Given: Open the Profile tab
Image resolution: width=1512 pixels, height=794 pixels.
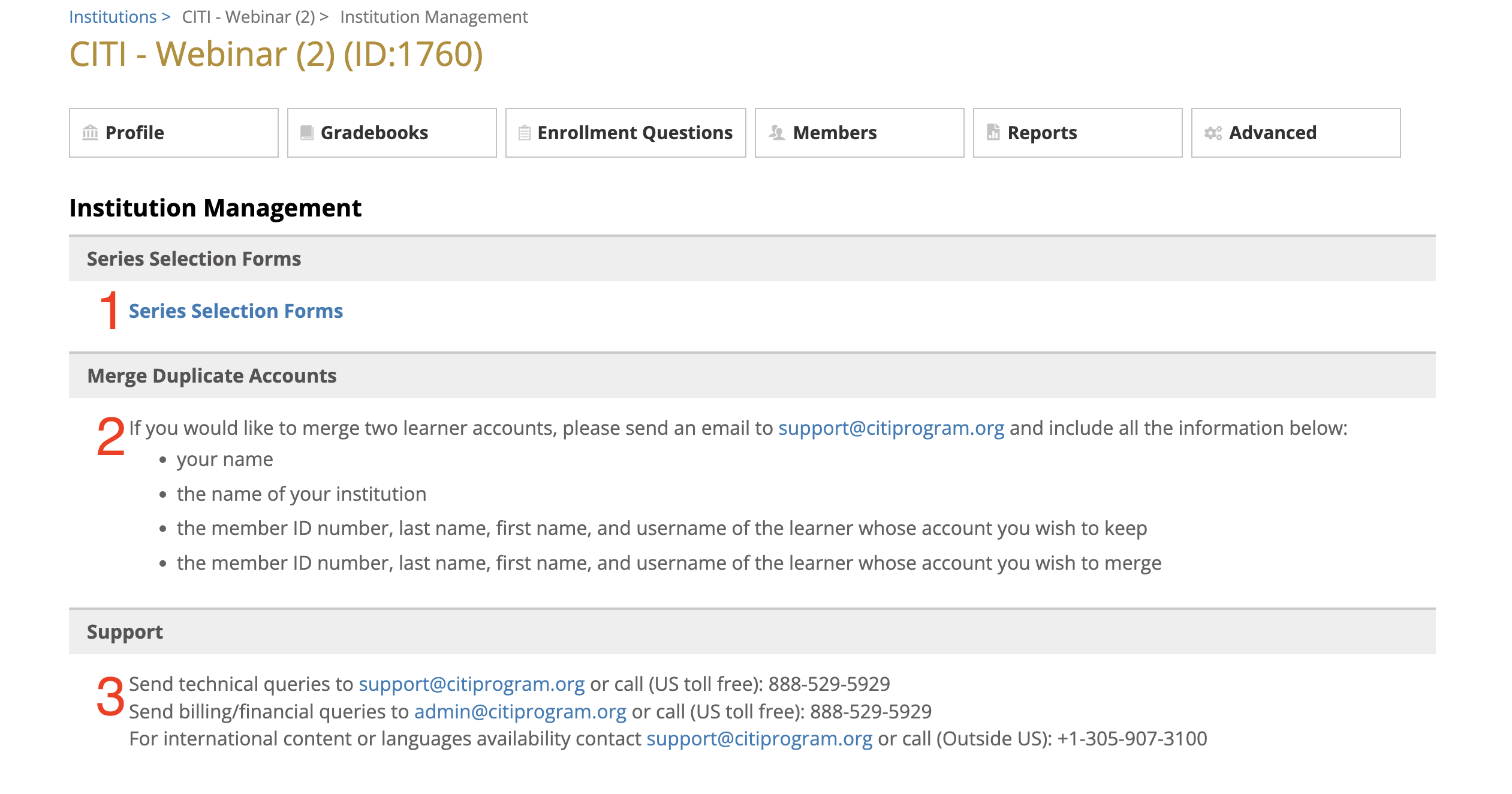Looking at the screenshot, I should (x=174, y=133).
